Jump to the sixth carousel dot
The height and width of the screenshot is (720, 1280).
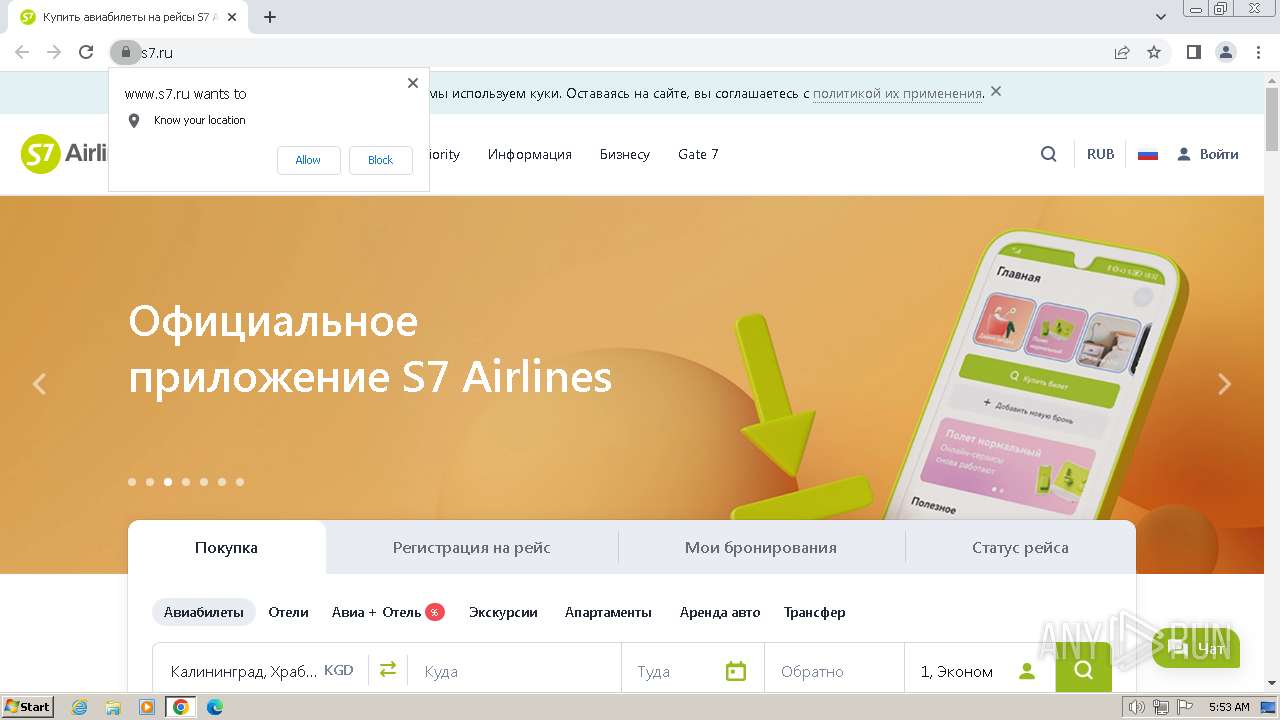point(222,482)
